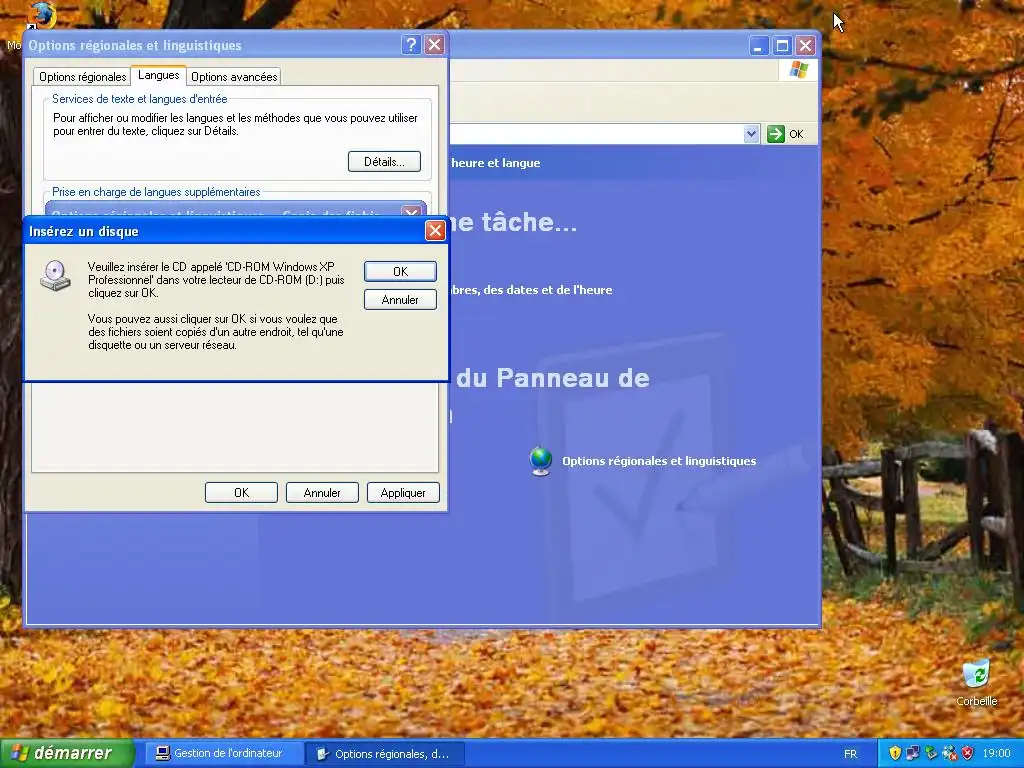
Task: Close the Control Panel window
Action: 805,46
